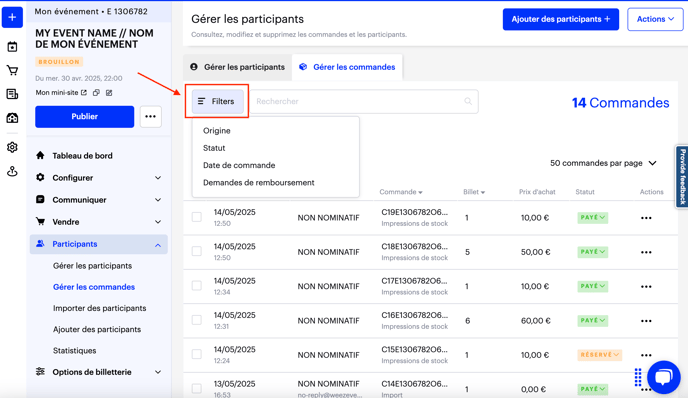Click the Mon événement E 1306782 breadcrumb
Screen dimensions: 688x398
tap(91, 11)
